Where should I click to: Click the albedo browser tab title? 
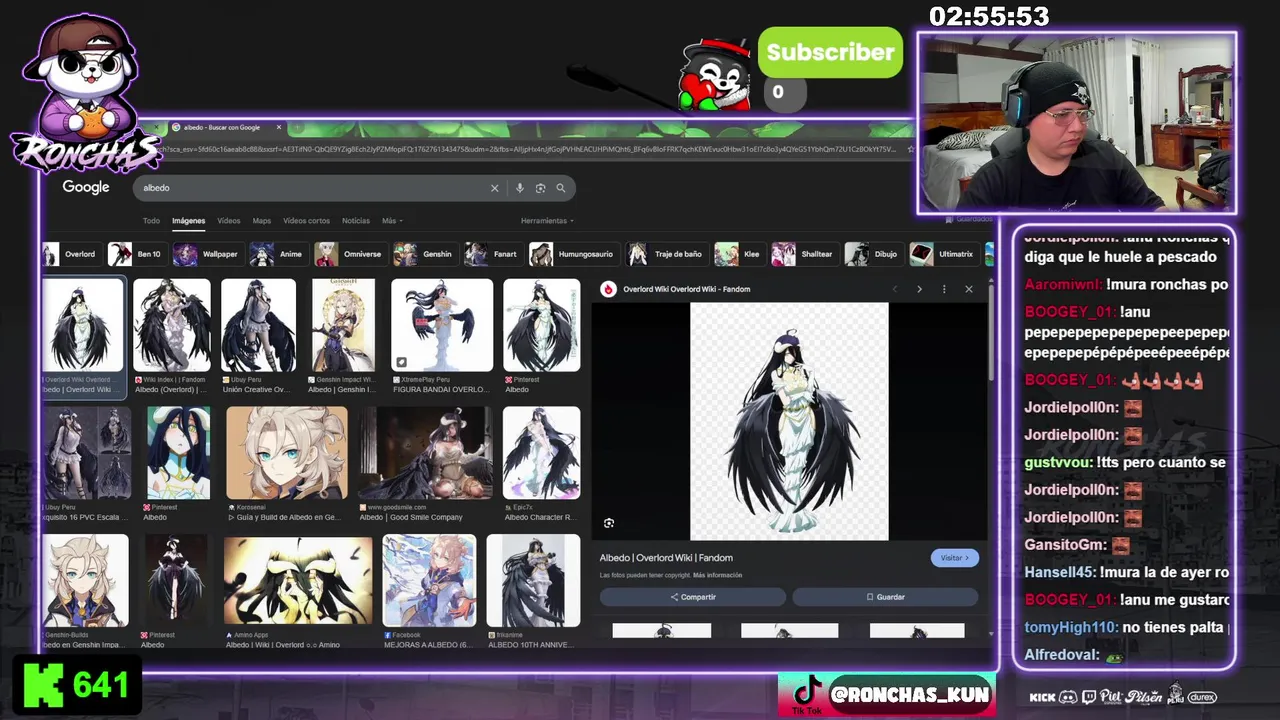tap(222, 127)
